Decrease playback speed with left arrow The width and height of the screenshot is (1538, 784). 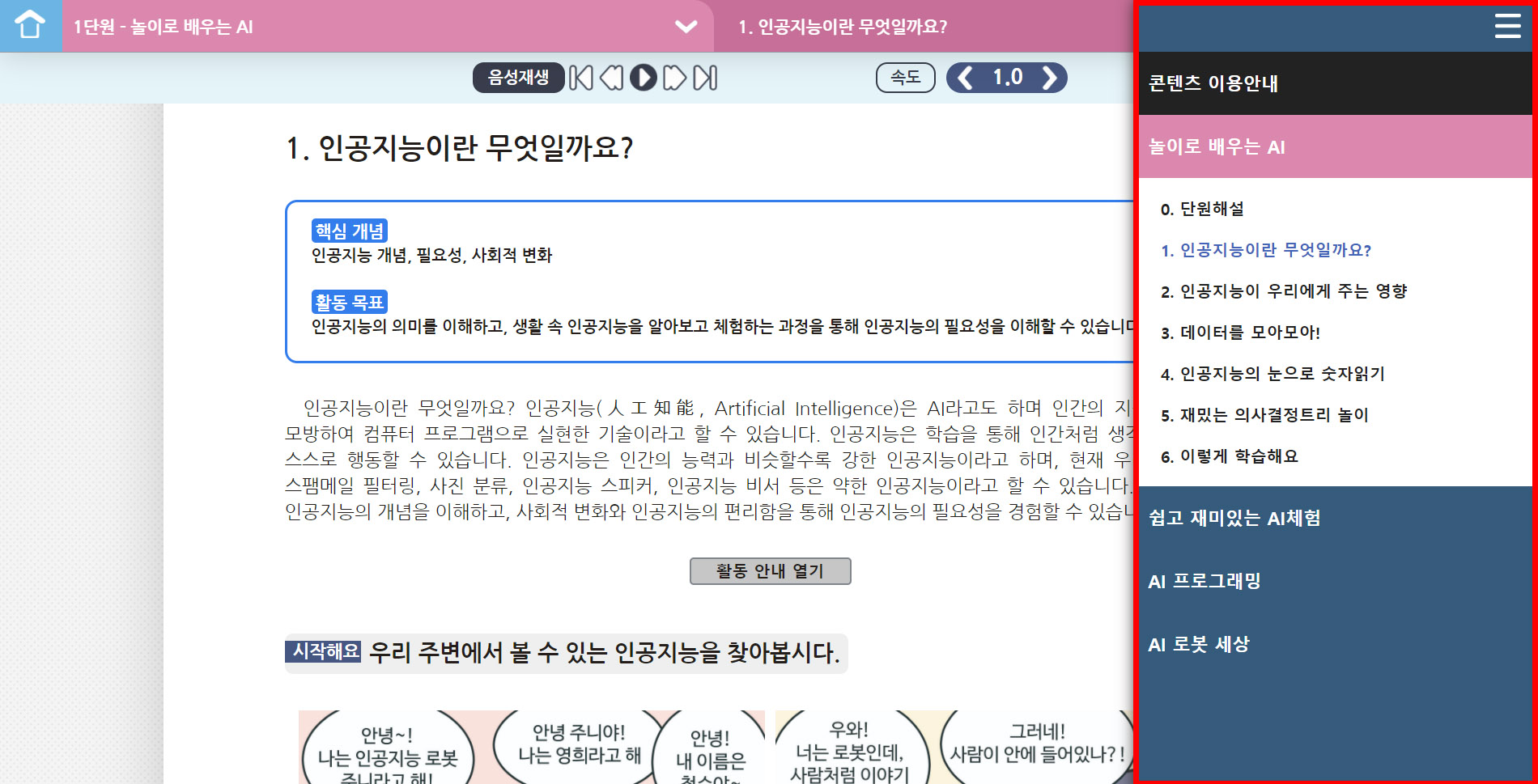click(964, 78)
